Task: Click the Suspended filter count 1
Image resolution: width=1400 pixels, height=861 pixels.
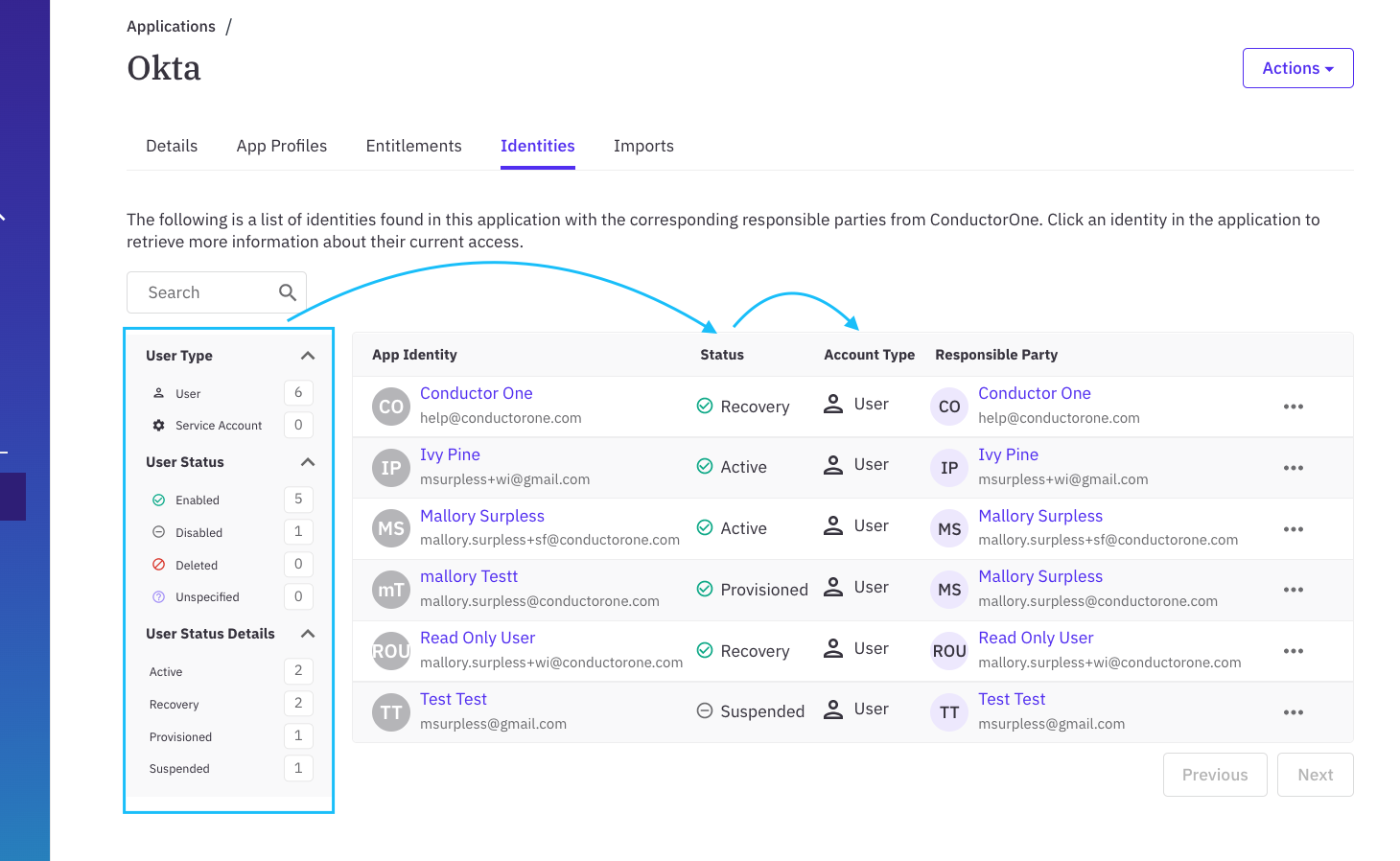Action: coord(298,768)
